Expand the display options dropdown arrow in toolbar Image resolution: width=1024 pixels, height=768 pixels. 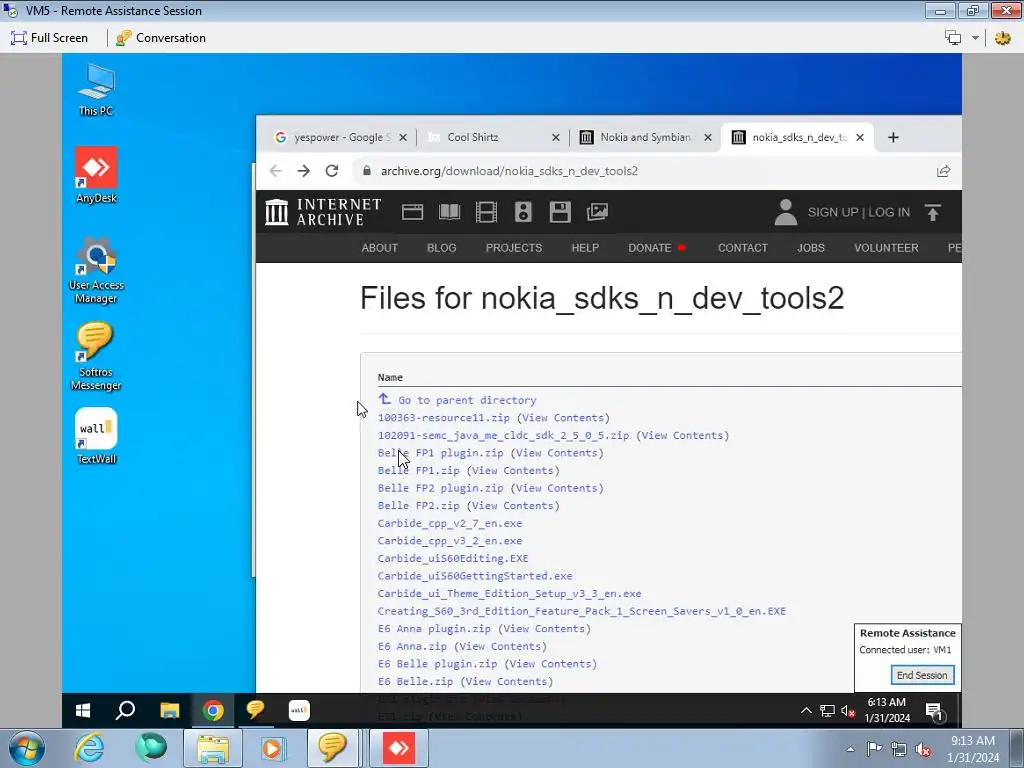[975, 38]
